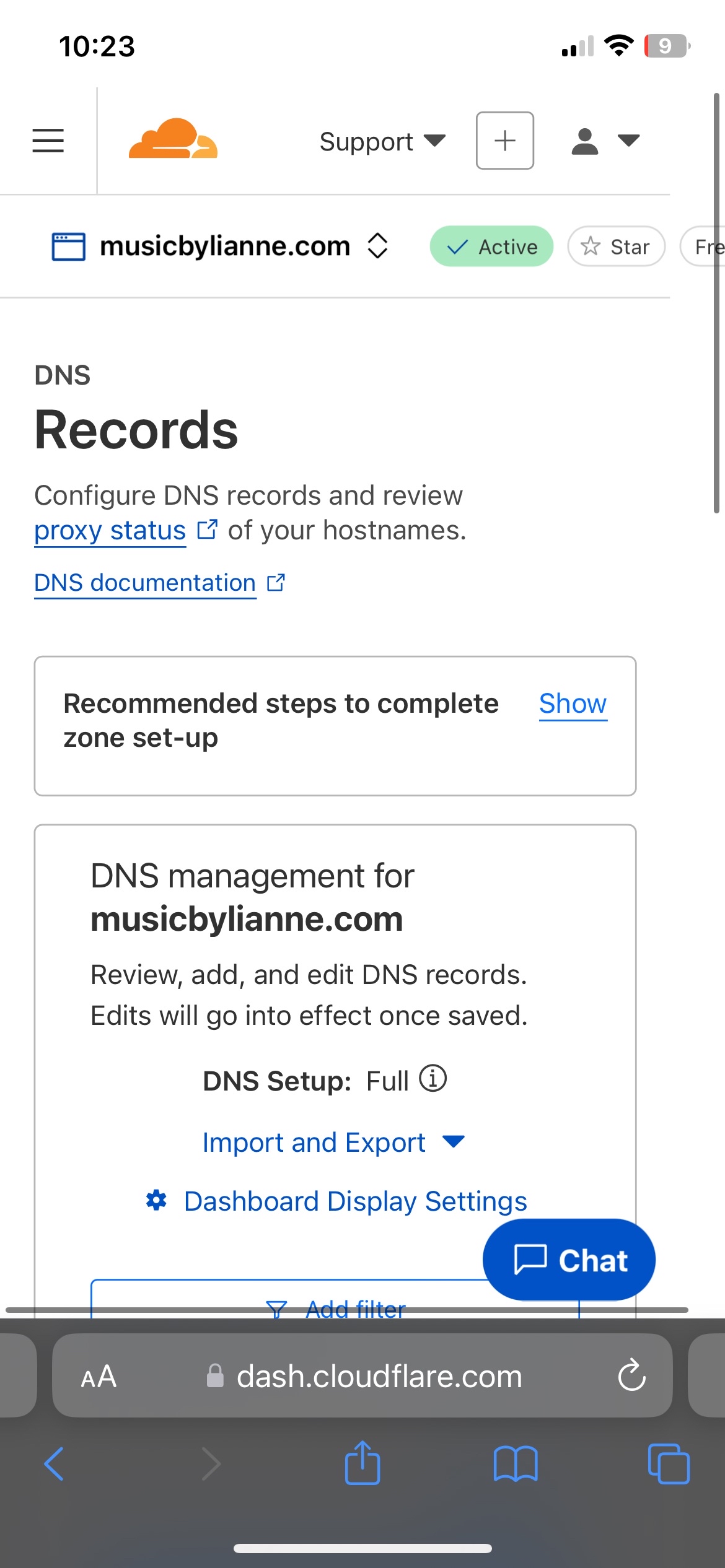Screen dimensions: 725x1568
Task: Click the DNS Setup info icon
Action: point(433,1078)
